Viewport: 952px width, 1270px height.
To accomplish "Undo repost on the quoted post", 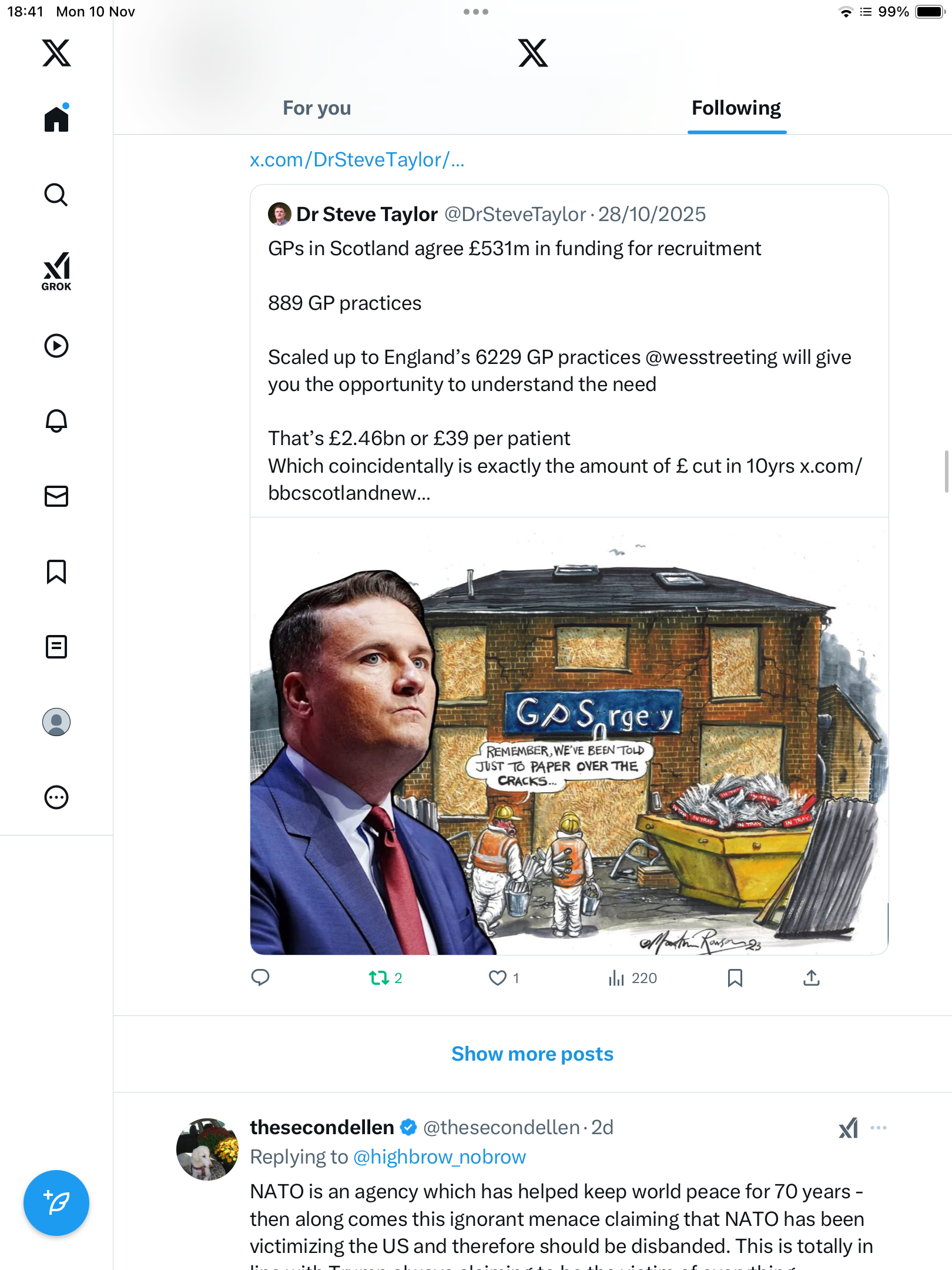I will tap(379, 978).
